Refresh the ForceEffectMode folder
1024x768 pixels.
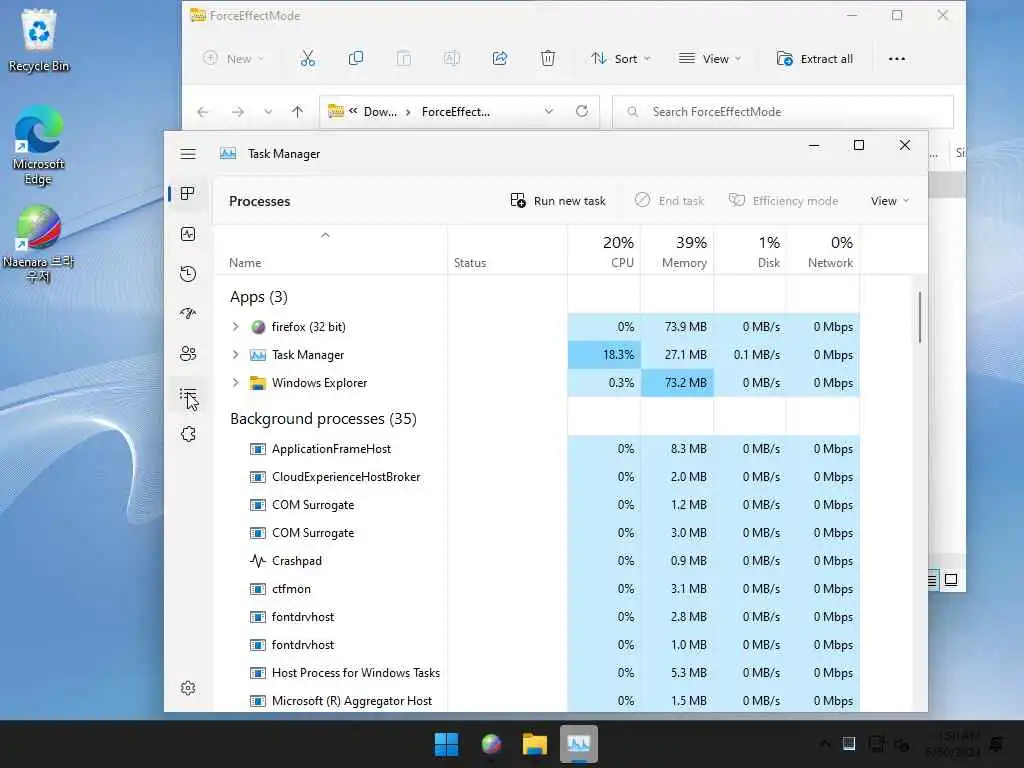[582, 112]
